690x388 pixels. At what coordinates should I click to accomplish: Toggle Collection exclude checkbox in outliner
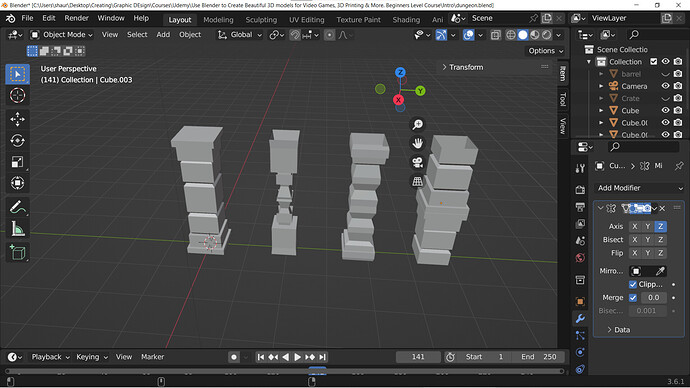point(653,62)
